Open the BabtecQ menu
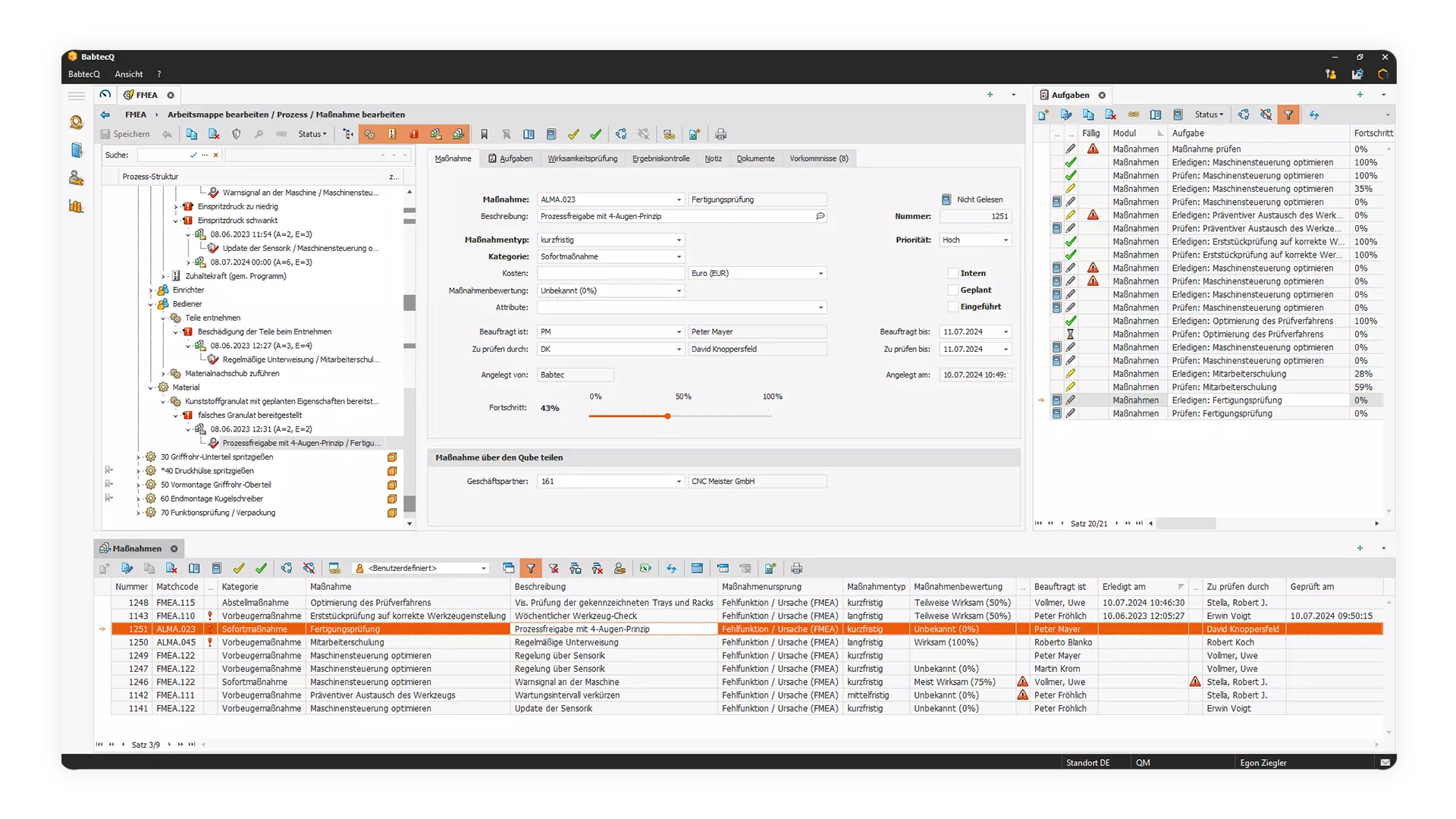 [84, 74]
